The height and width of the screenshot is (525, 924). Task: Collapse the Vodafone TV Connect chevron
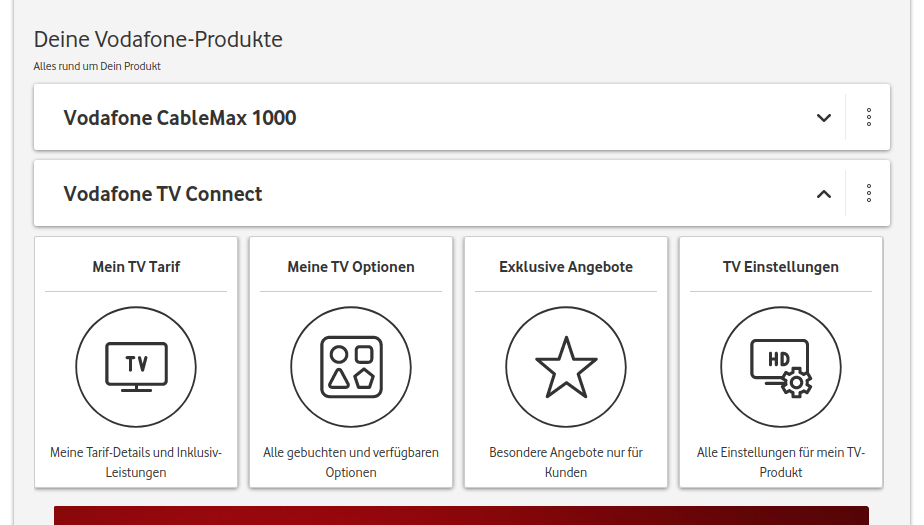824,194
